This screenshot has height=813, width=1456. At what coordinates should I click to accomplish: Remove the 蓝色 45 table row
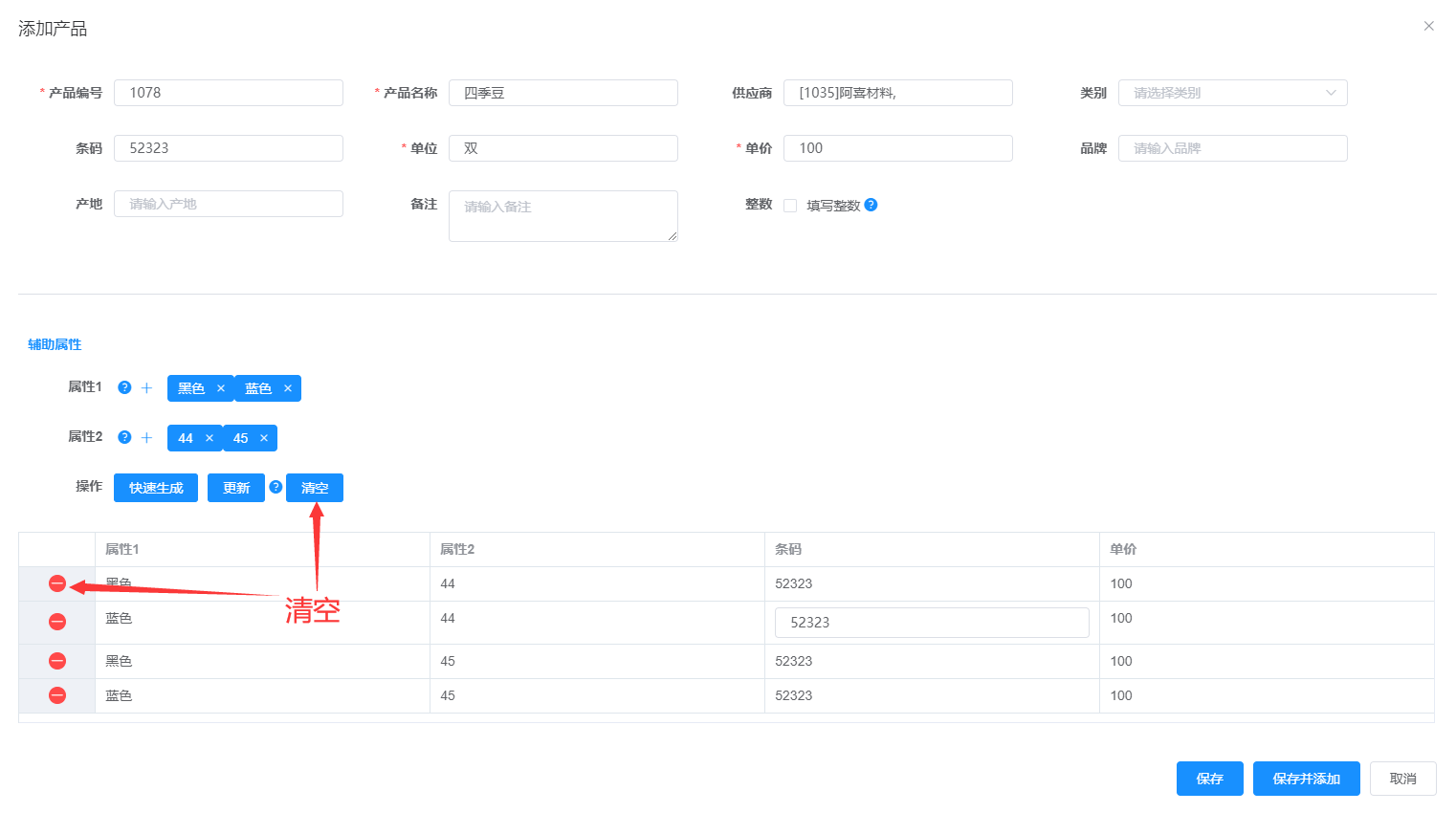[x=57, y=695]
